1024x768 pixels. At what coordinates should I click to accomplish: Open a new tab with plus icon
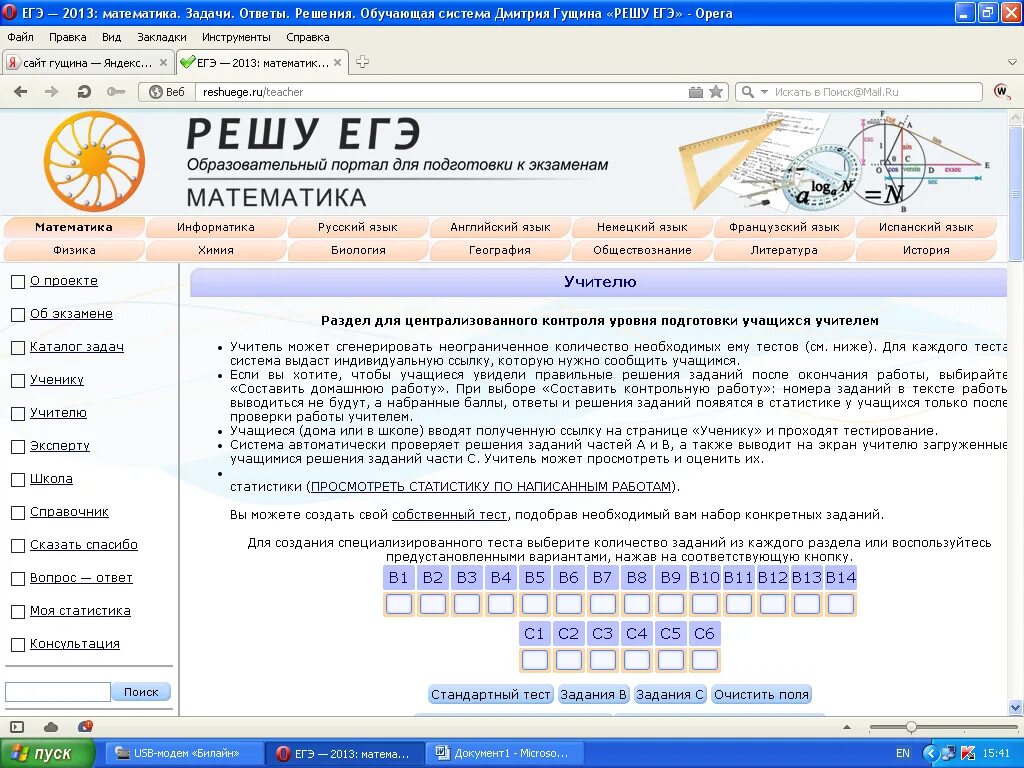[362, 62]
